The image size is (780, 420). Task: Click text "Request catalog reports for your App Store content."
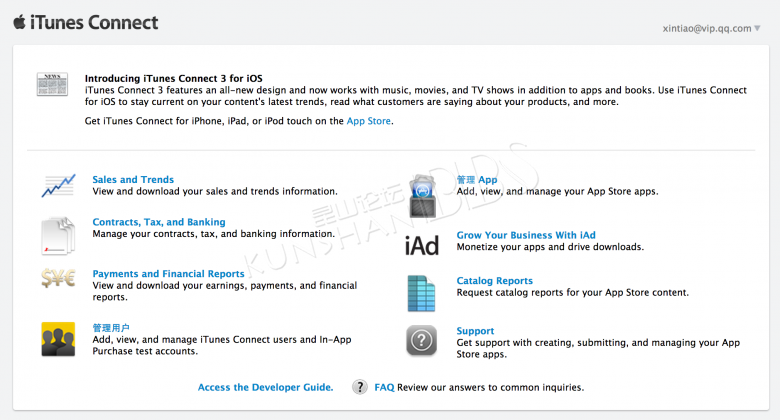pos(573,293)
